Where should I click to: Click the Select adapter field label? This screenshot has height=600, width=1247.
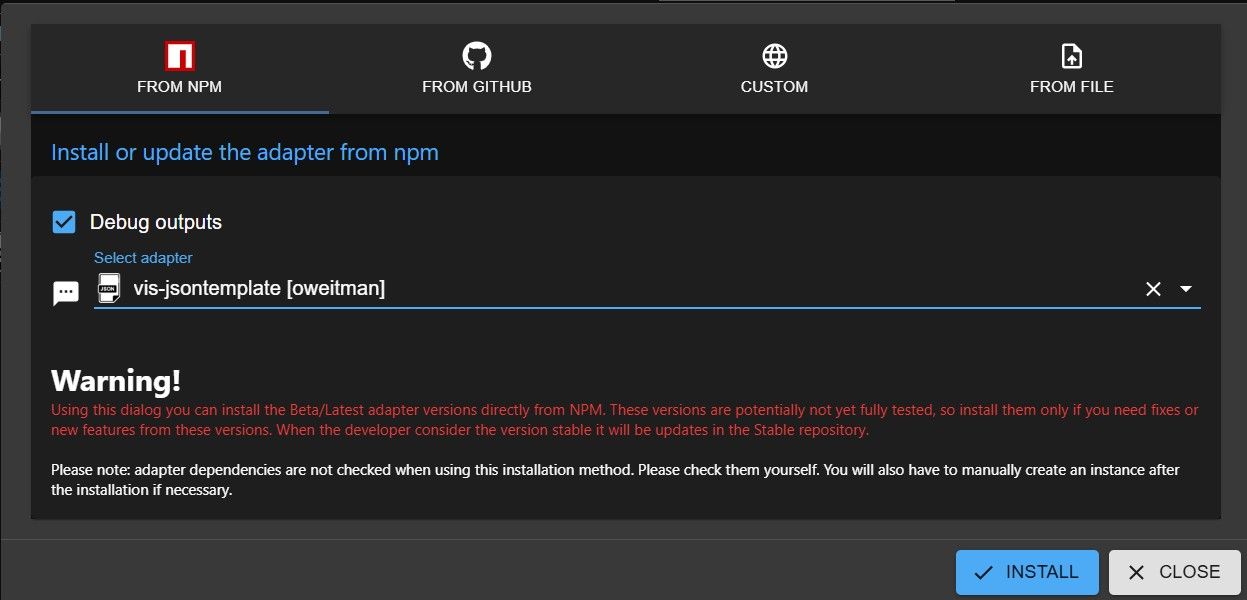(x=143, y=258)
